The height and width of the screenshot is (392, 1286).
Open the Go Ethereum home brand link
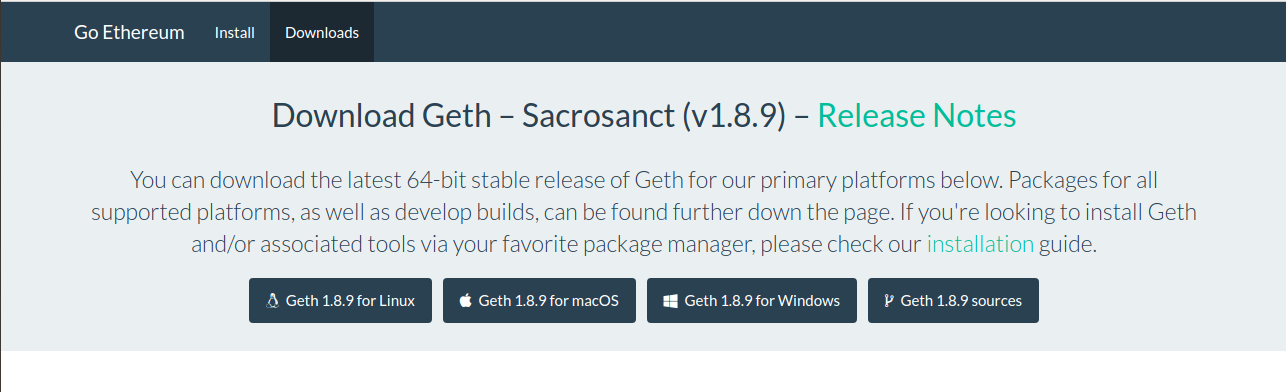pyautogui.click(x=129, y=32)
